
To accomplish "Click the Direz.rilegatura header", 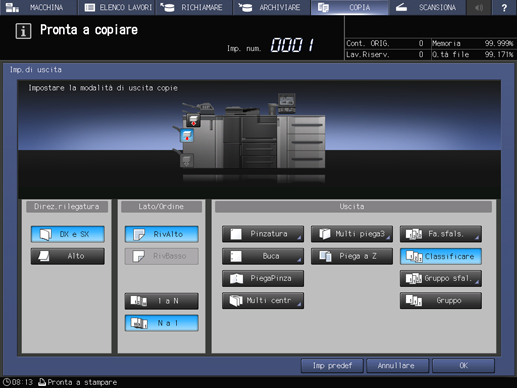I will pos(67,207).
